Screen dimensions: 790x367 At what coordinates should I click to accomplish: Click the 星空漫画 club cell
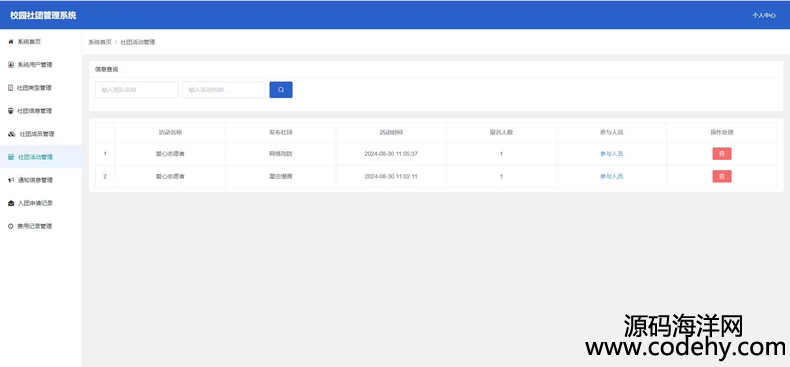(281, 176)
